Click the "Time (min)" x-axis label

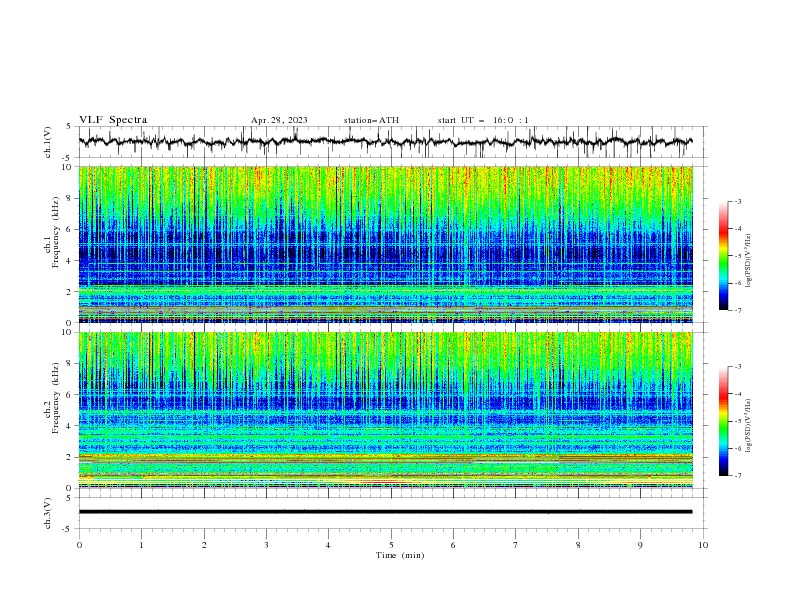[400, 555]
